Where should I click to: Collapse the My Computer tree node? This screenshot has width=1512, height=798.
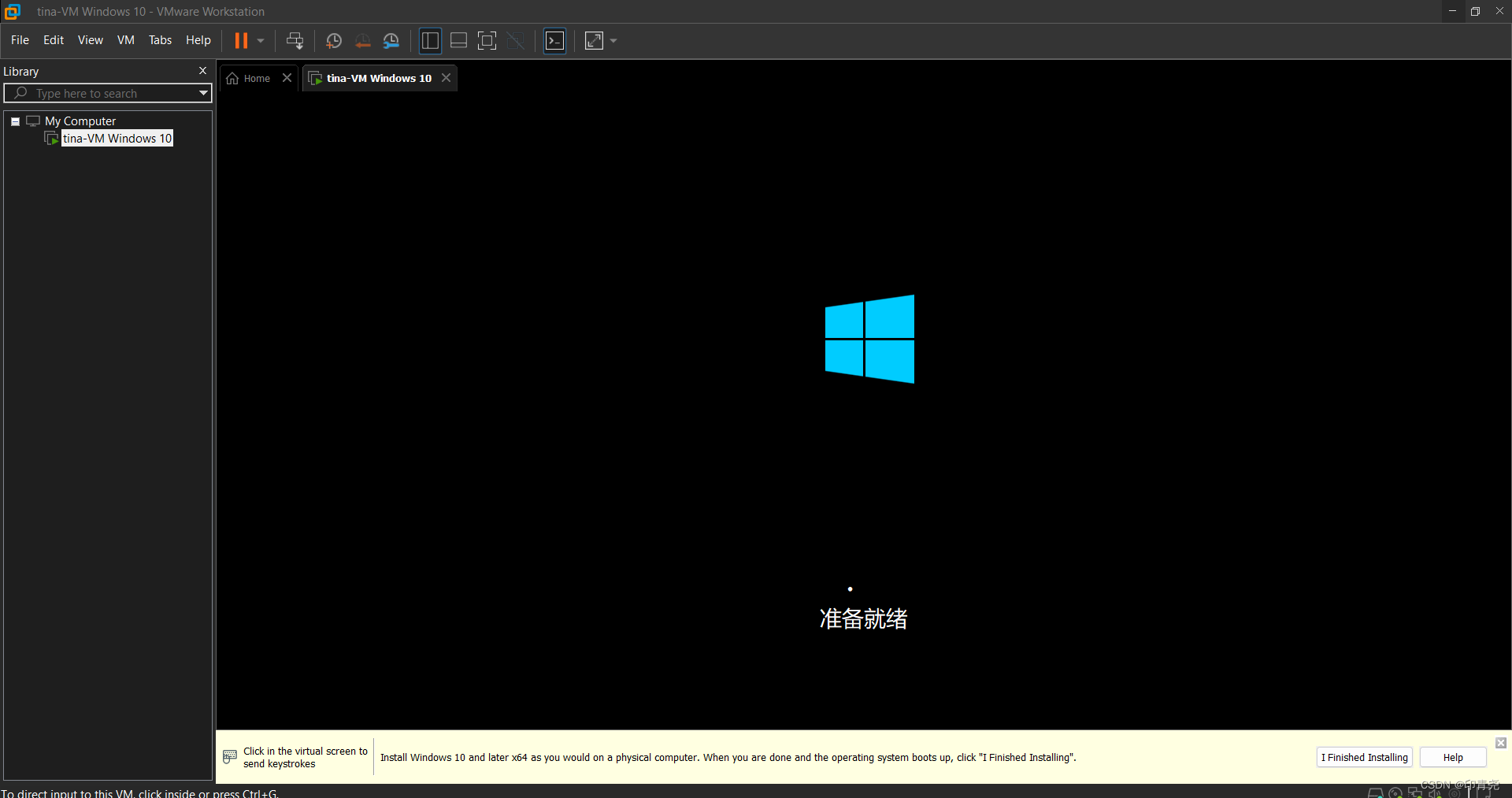pyautogui.click(x=15, y=121)
